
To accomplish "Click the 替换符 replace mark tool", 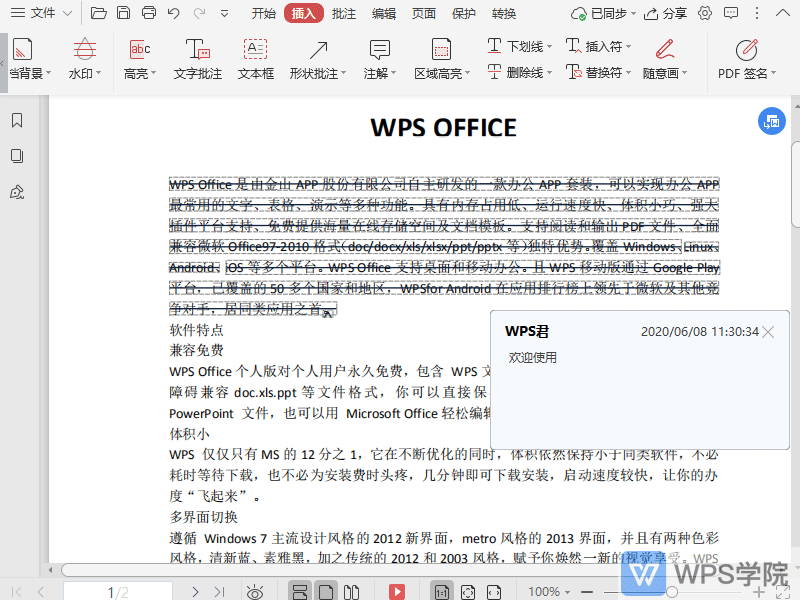I will click(x=594, y=73).
